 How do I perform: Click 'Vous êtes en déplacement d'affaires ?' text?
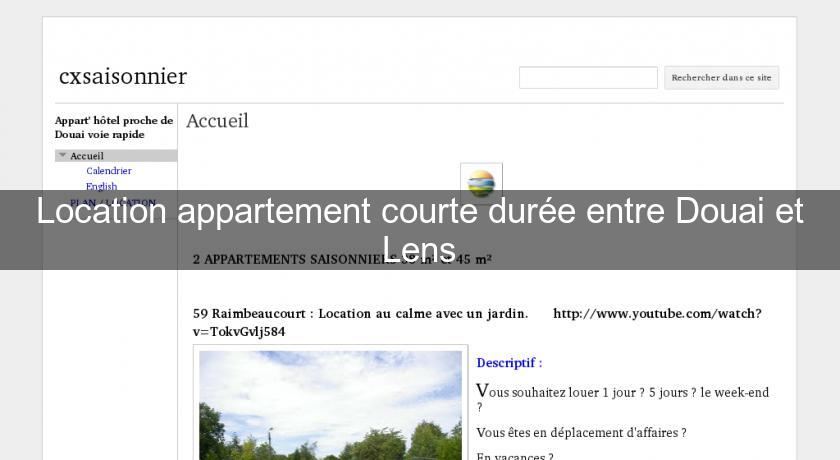pyautogui.click(x=581, y=433)
